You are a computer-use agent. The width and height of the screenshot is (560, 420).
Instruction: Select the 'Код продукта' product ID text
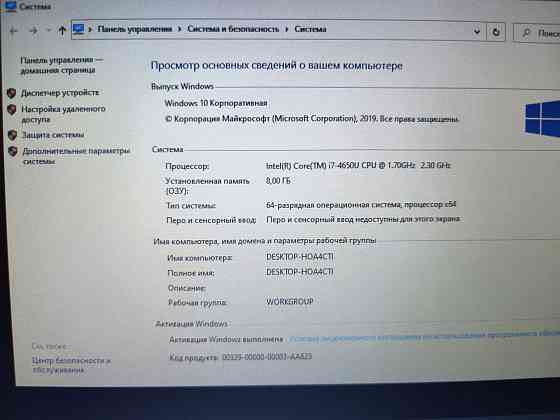(240, 356)
